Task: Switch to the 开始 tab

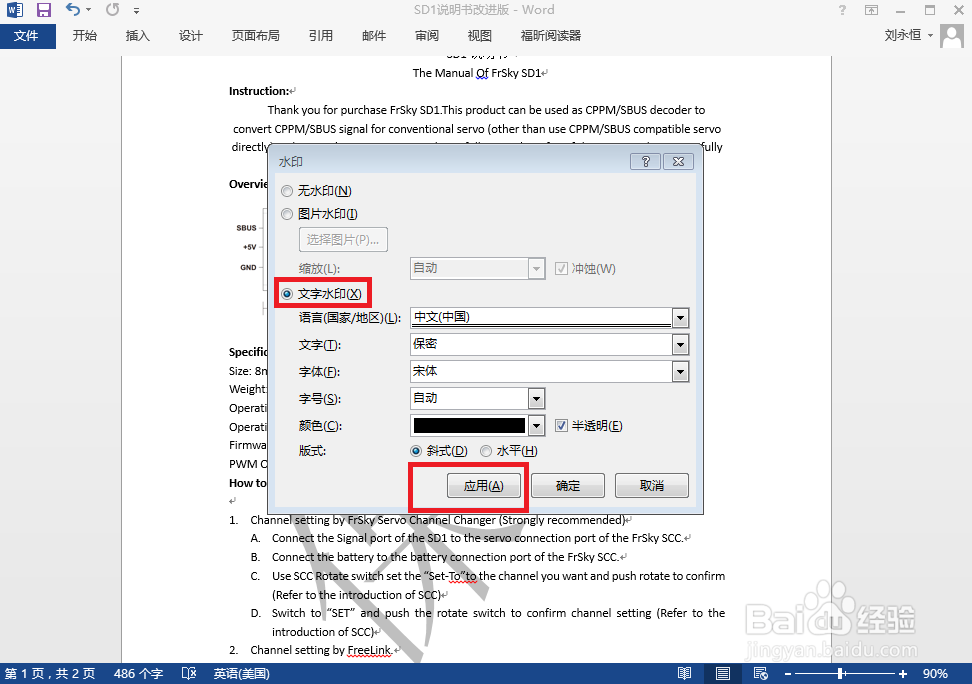Action: coord(85,36)
